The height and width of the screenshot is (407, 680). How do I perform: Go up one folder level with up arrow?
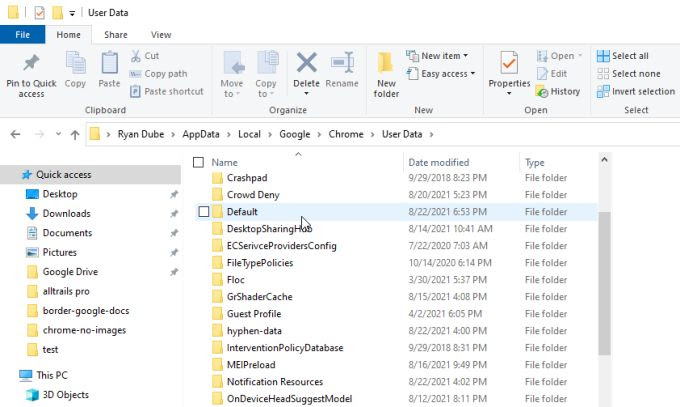[x=75, y=135]
